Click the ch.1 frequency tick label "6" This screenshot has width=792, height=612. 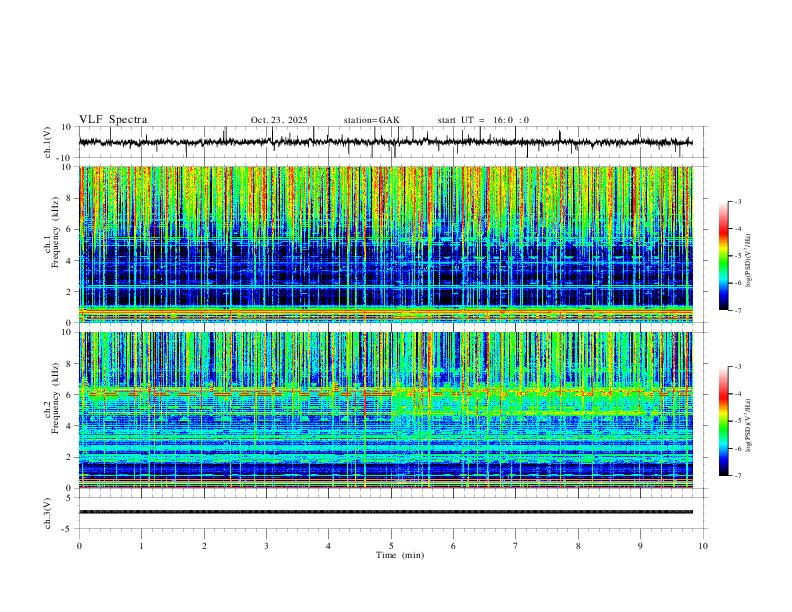point(69,229)
